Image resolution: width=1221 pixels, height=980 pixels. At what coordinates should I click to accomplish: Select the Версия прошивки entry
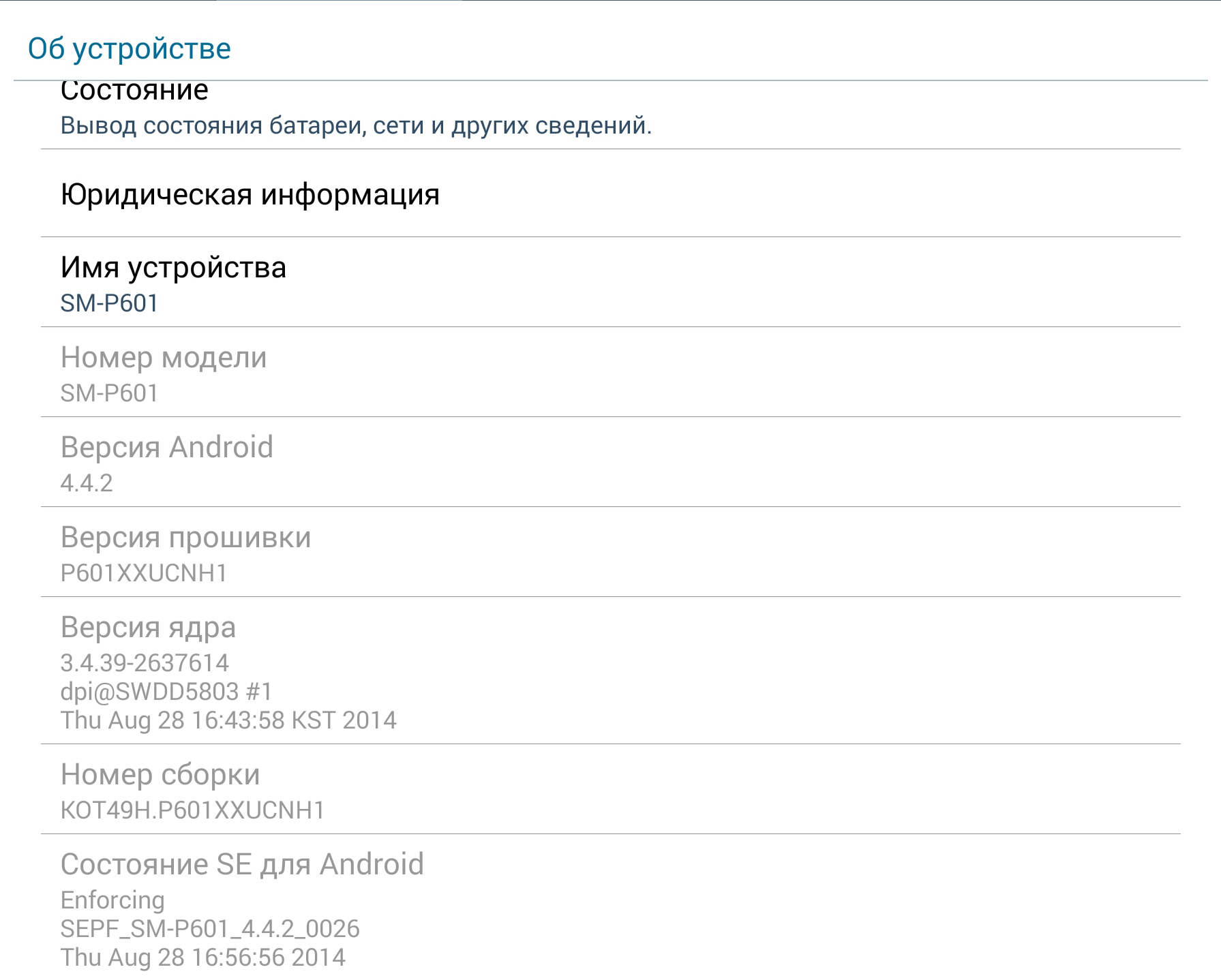click(x=610, y=552)
